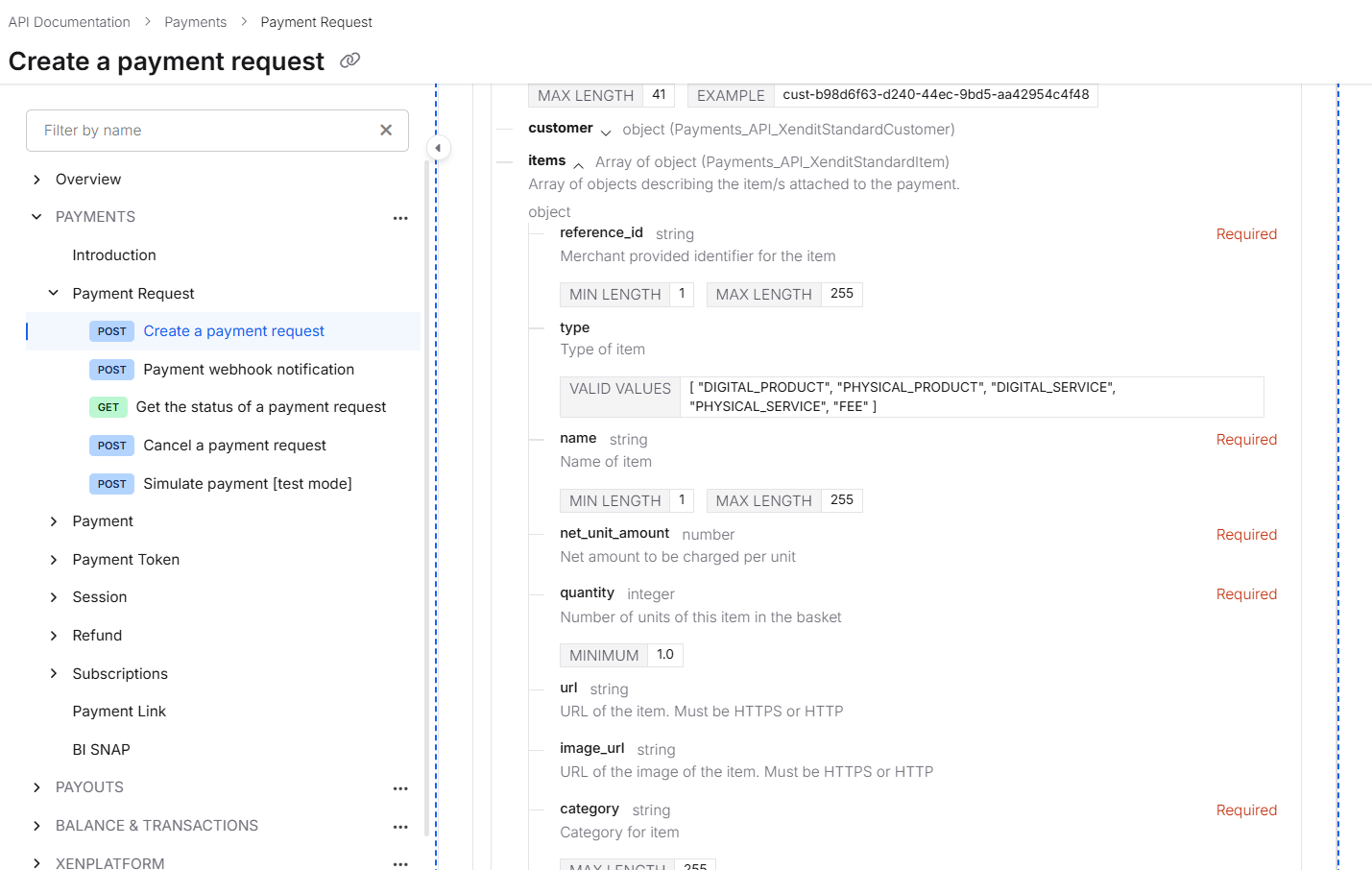This screenshot has height=870, width=1372.
Task: Open Payment webhook notification endpoint
Action: pyautogui.click(x=248, y=370)
